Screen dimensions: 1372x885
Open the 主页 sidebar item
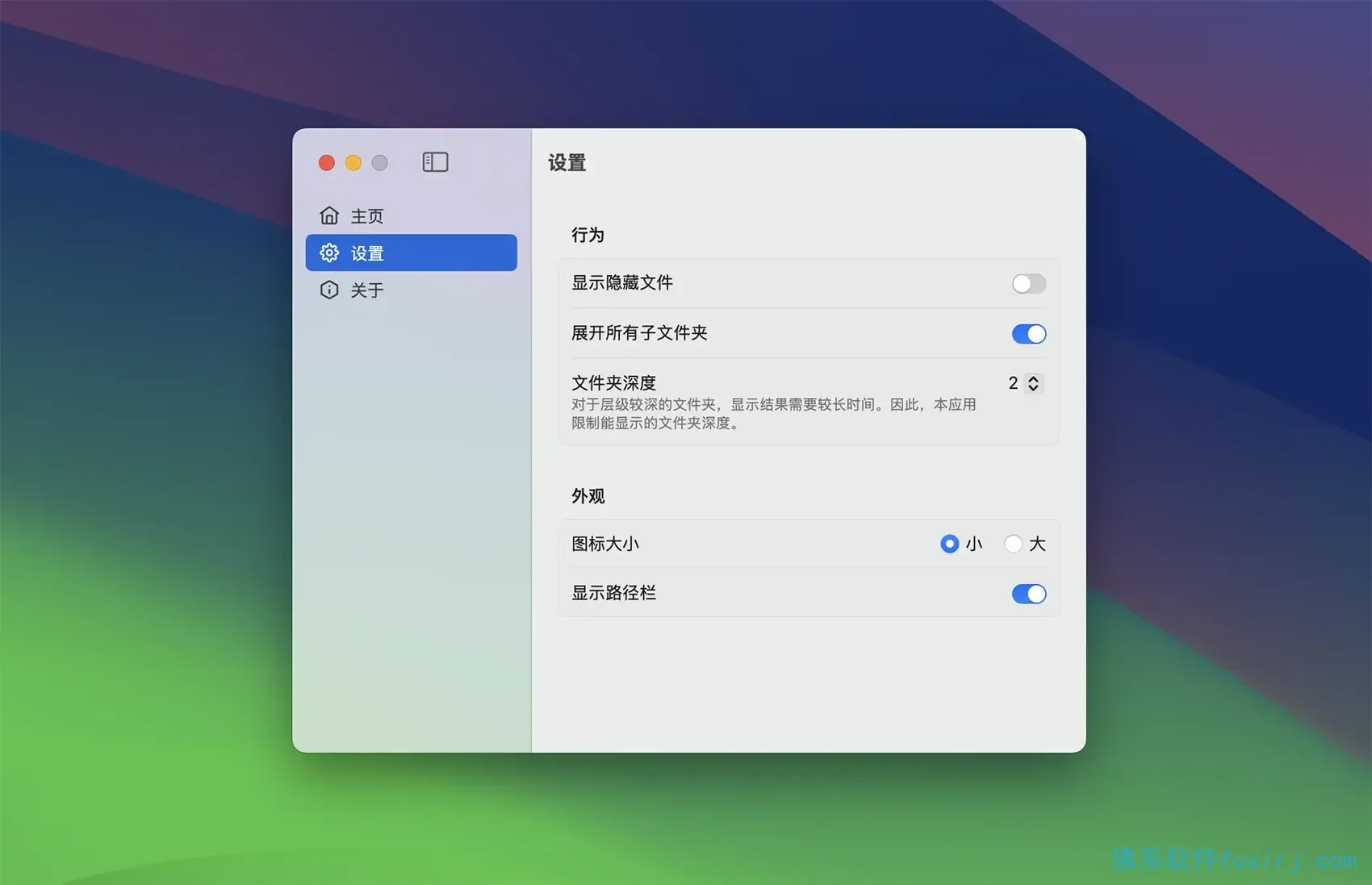(411, 215)
